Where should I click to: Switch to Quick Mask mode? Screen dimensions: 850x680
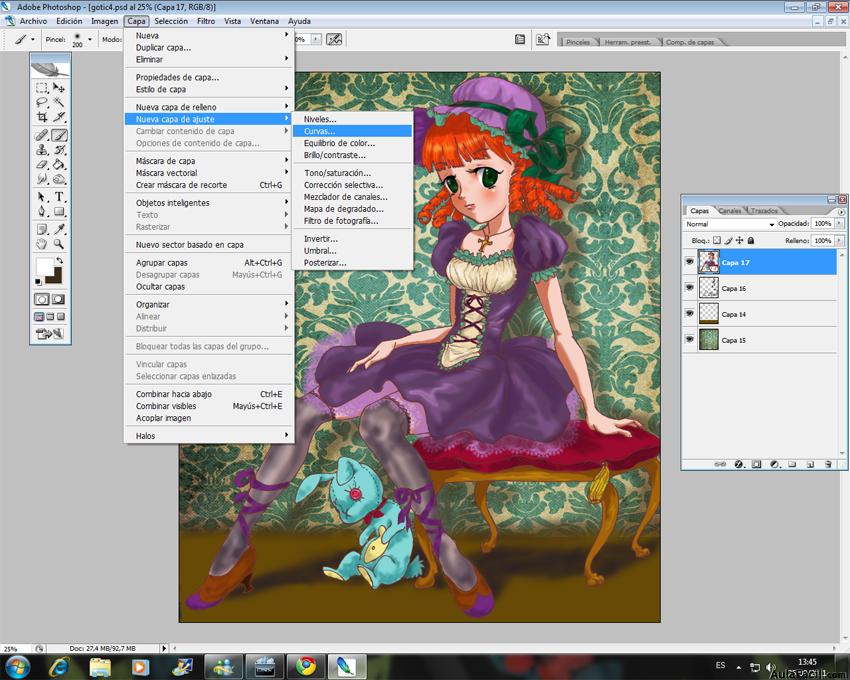59,299
